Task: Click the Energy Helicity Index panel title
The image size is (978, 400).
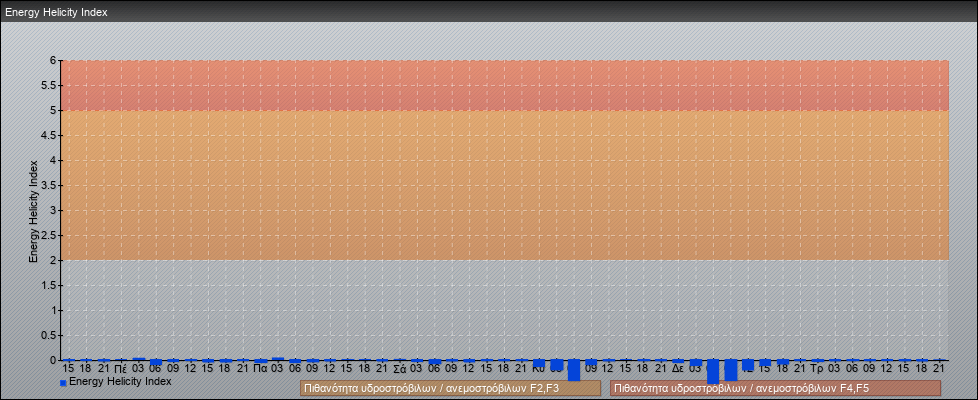Action: click(56, 12)
